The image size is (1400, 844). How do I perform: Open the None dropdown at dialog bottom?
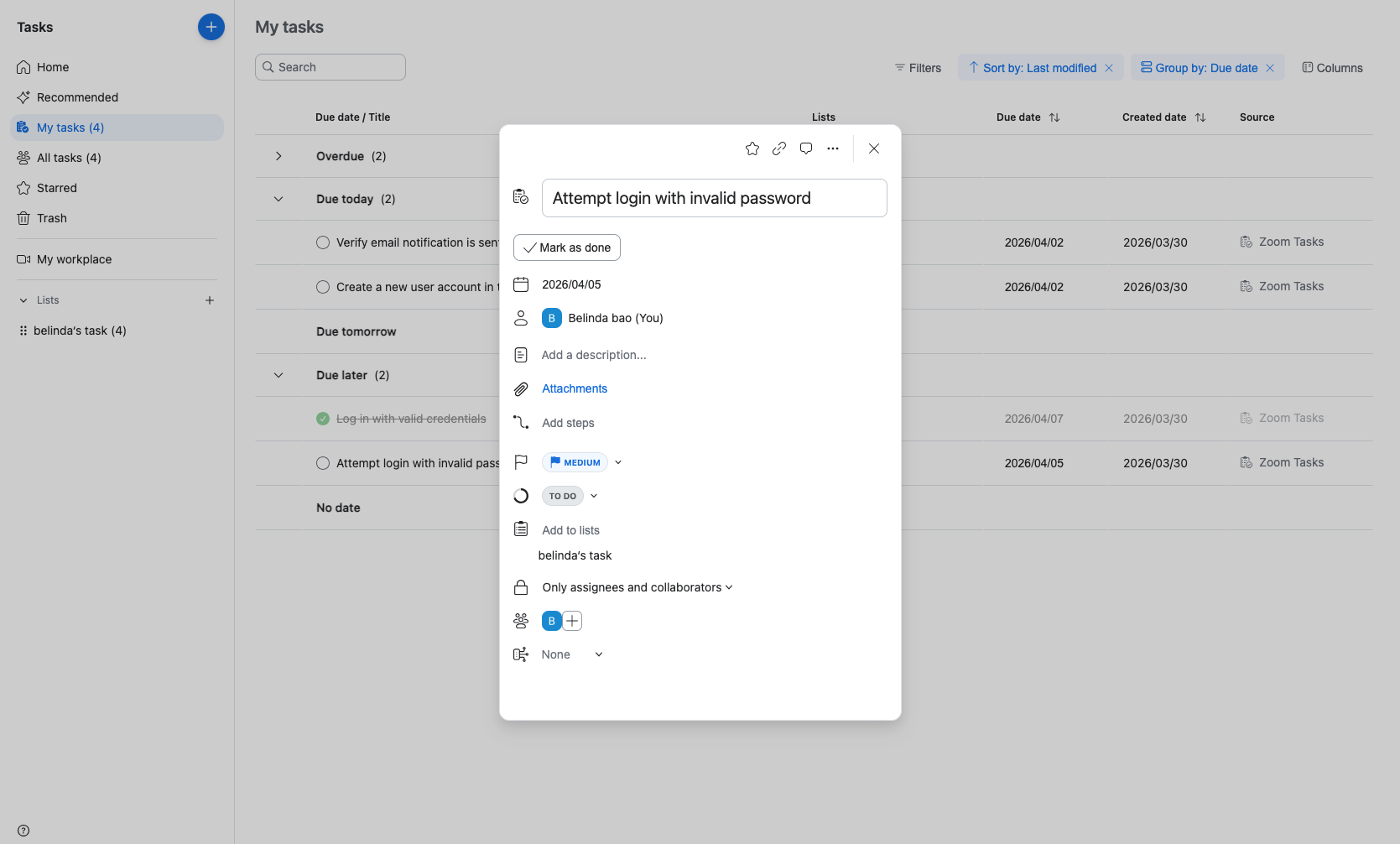599,654
